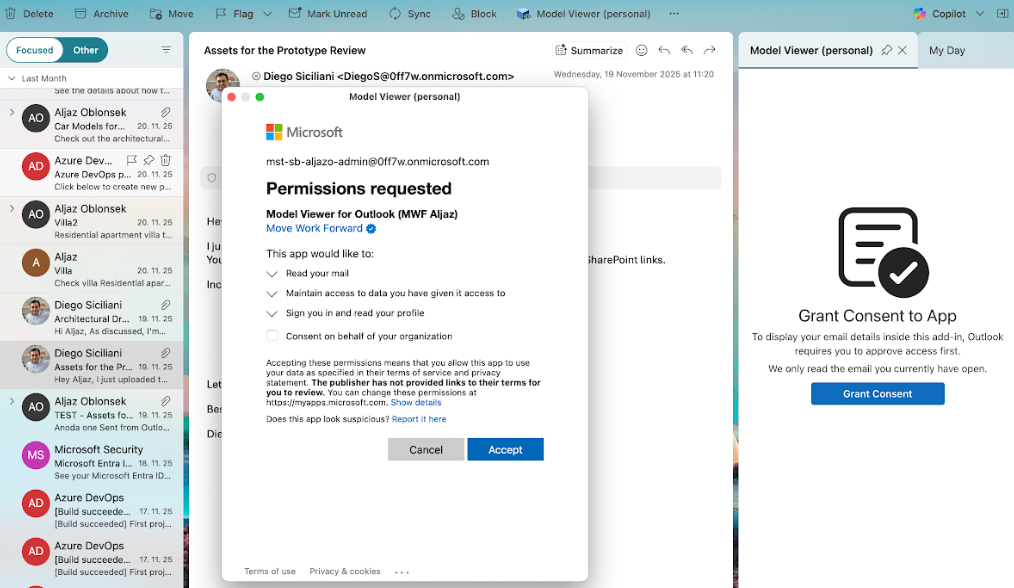Switch inbox to Other
Viewport: 1014px width, 588px height.
(x=86, y=50)
